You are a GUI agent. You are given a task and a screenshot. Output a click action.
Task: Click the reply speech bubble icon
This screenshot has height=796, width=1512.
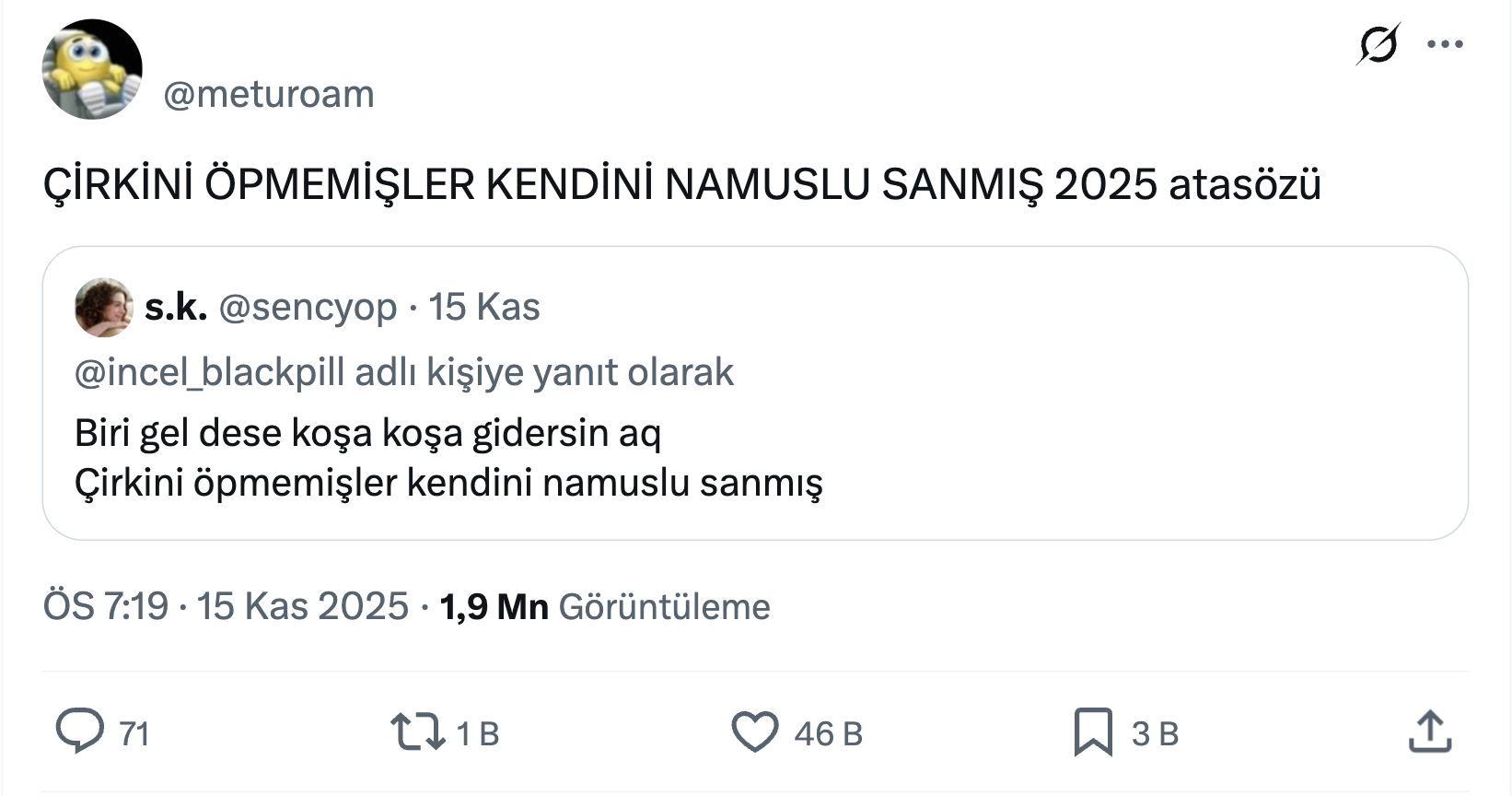click(x=80, y=732)
